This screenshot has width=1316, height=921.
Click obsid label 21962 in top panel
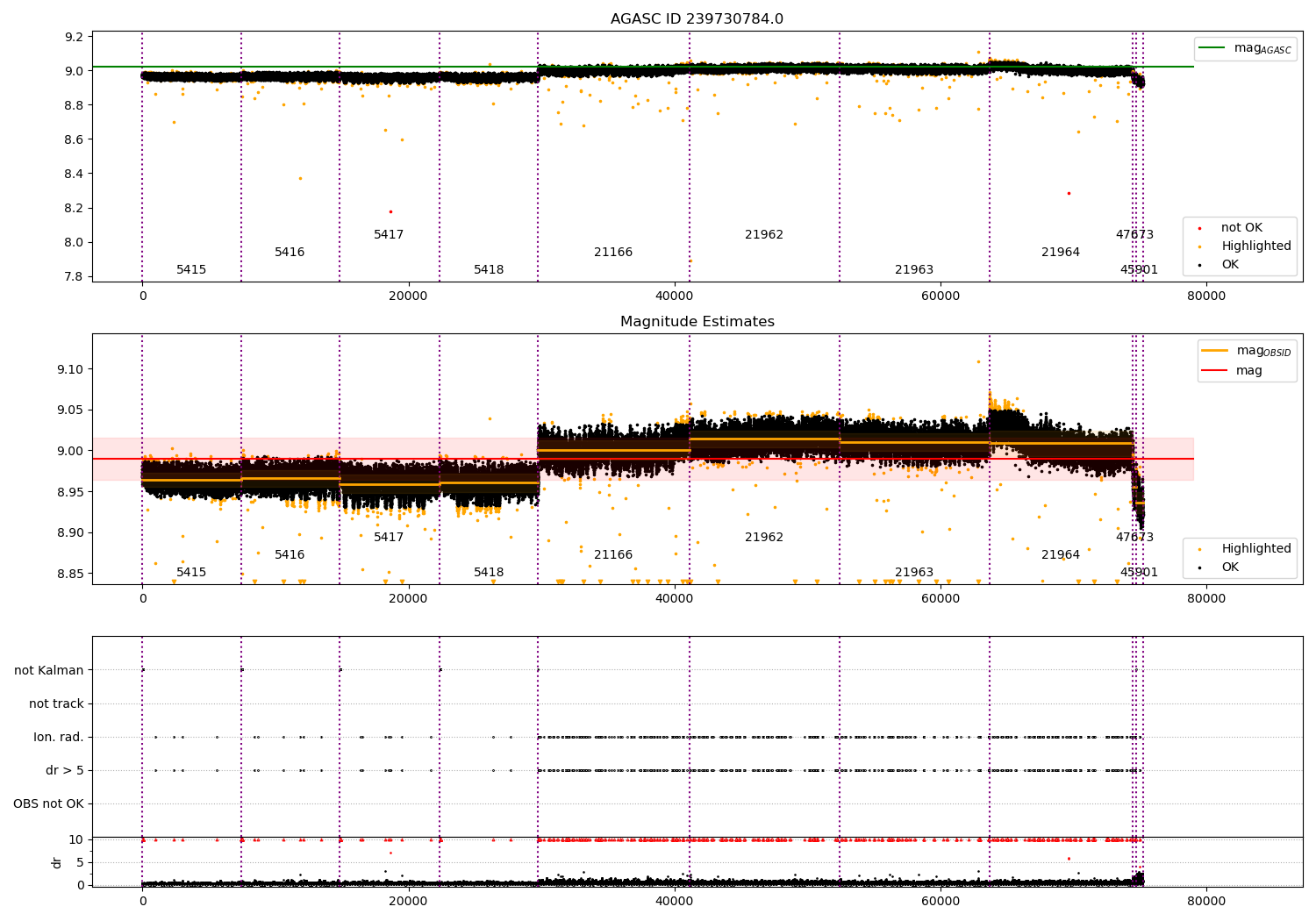(764, 235)
